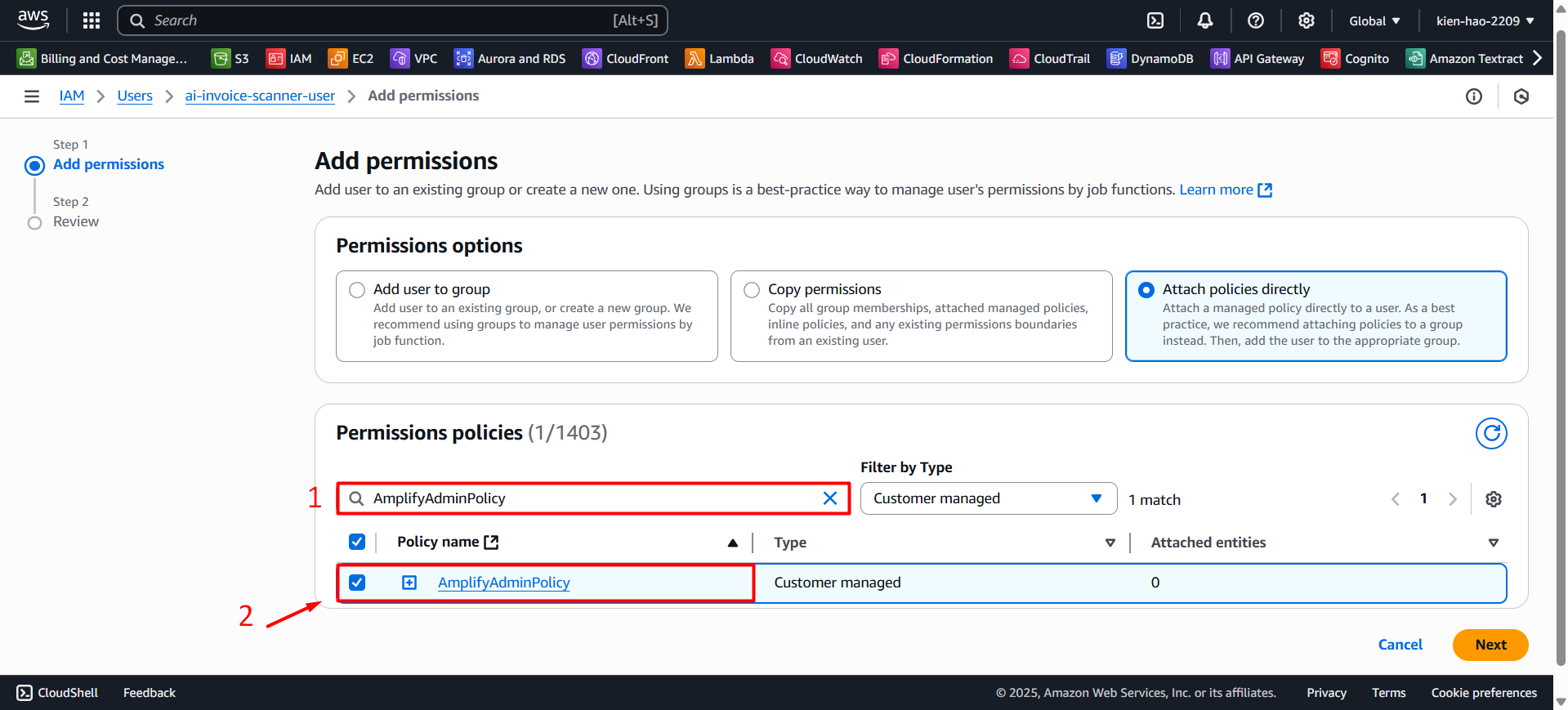Open Policy name external link icon
The height and width of the screenshot is (710, 1568).
491,542
